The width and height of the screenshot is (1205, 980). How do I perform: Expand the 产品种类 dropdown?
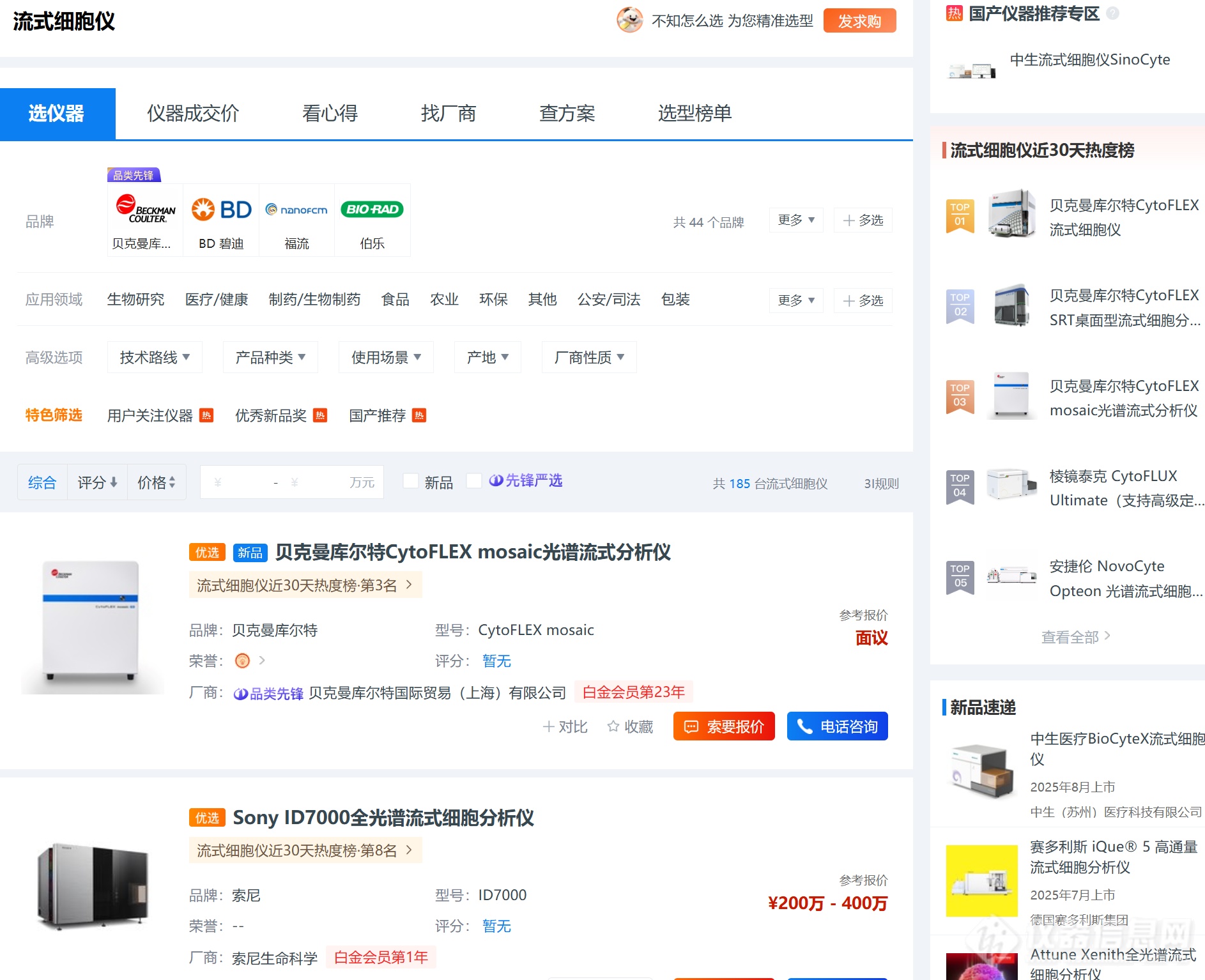pos(270,357)
